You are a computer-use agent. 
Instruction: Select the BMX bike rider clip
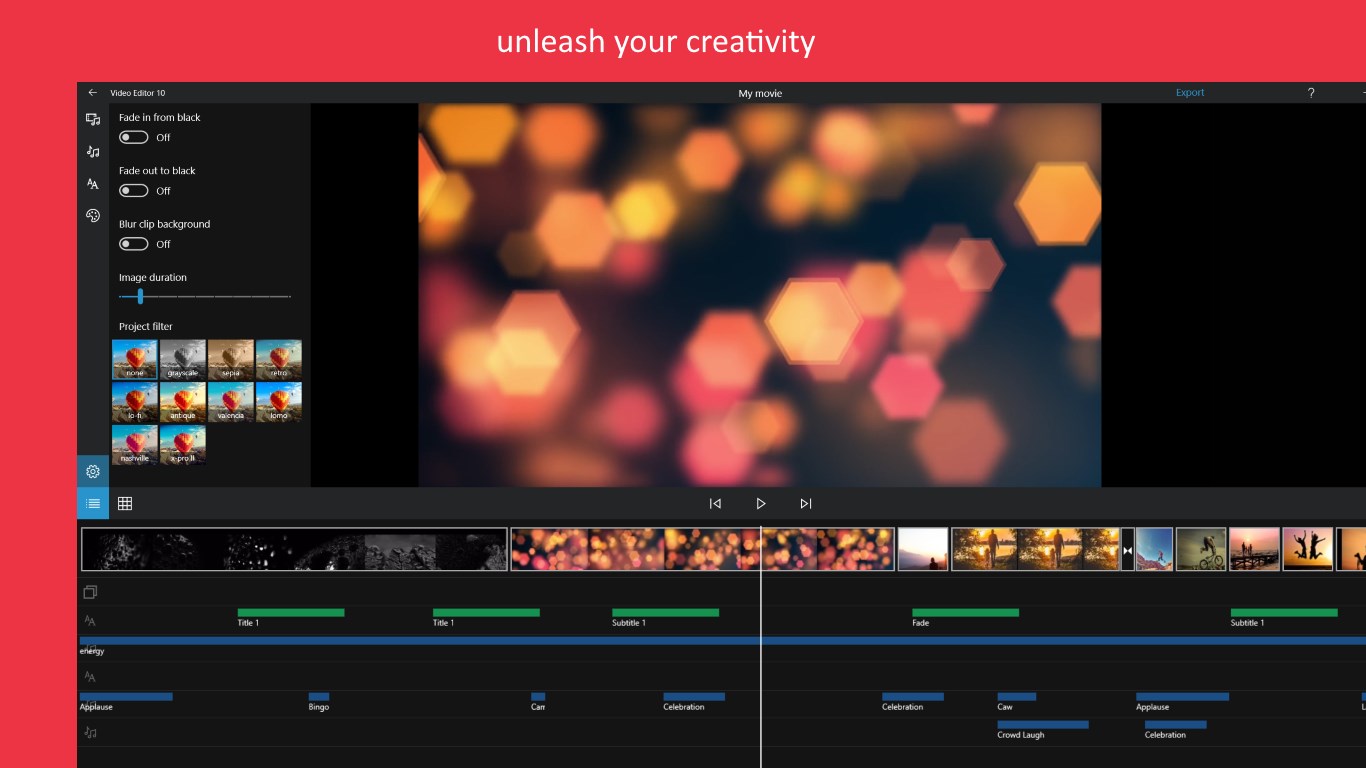click(x=1201, y=550)
